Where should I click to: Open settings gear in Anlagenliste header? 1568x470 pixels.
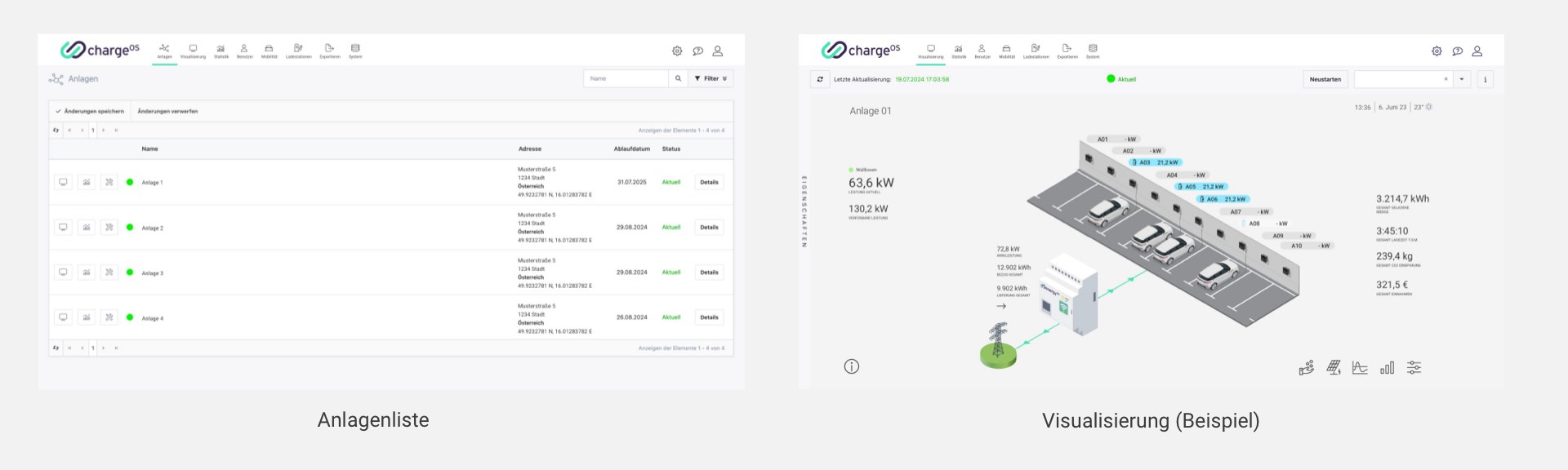[677, 51]
